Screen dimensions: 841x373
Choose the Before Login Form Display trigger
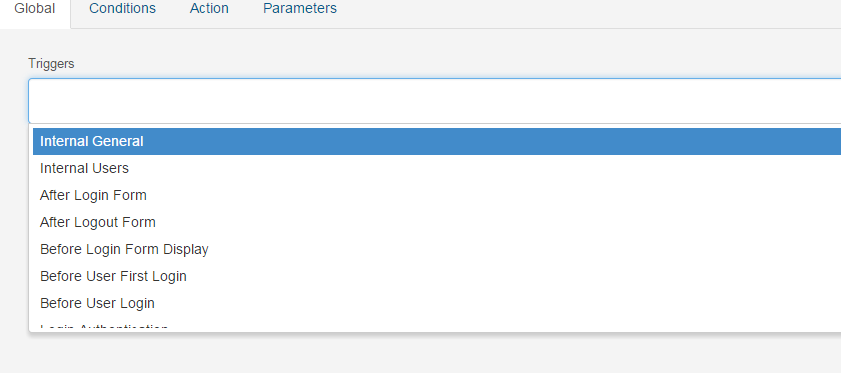(x=437, y=249)
